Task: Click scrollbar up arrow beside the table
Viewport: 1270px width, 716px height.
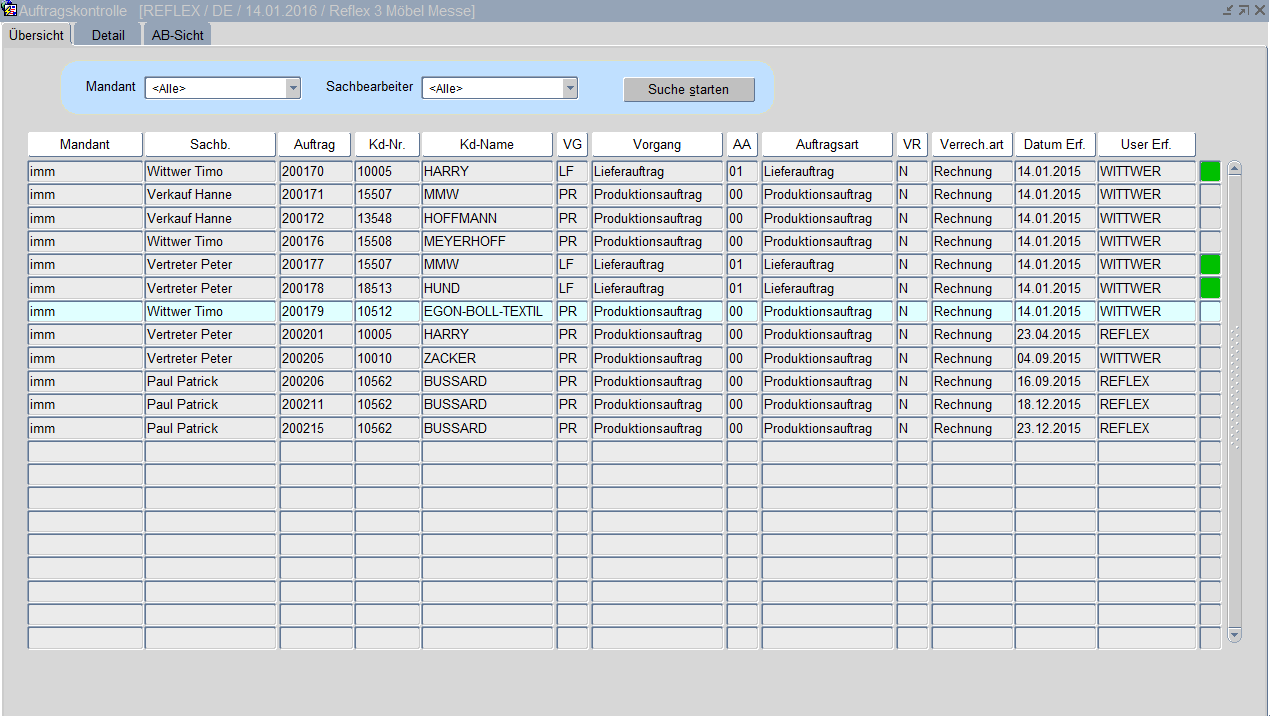Action: (x=1234, y=168)
